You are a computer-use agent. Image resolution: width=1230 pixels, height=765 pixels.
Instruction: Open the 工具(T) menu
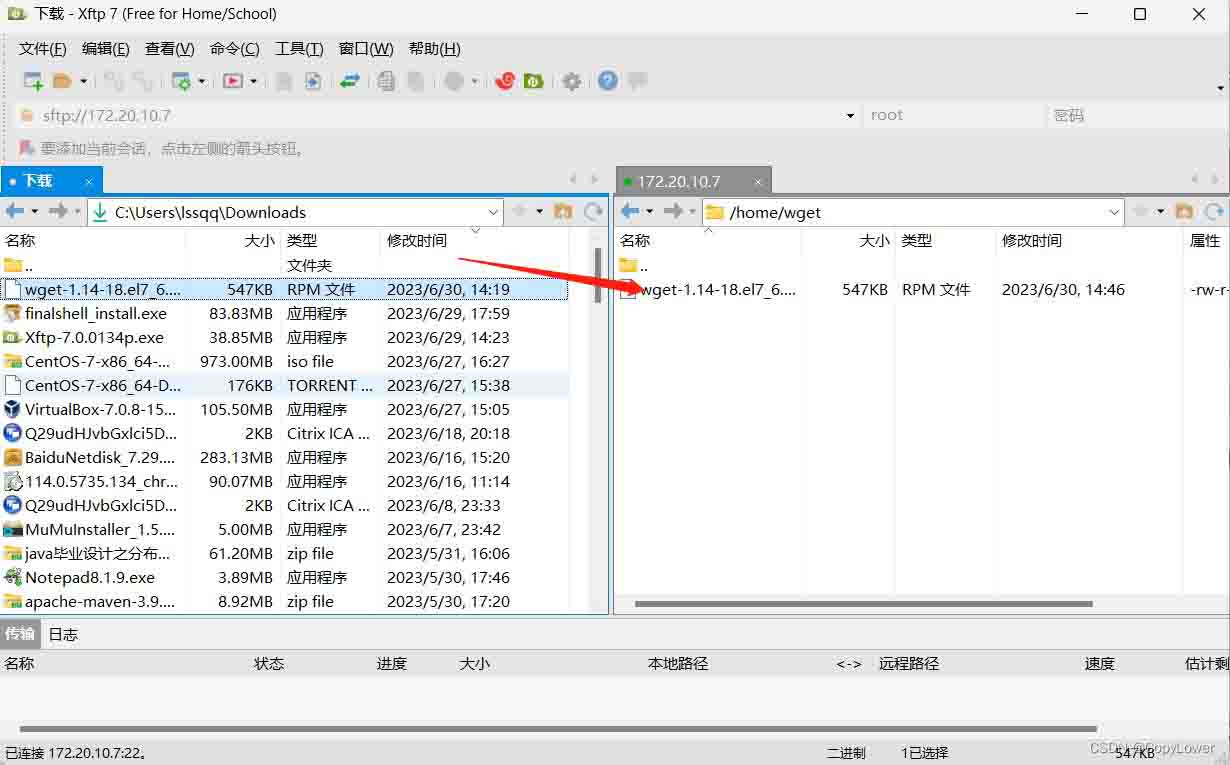299,49
